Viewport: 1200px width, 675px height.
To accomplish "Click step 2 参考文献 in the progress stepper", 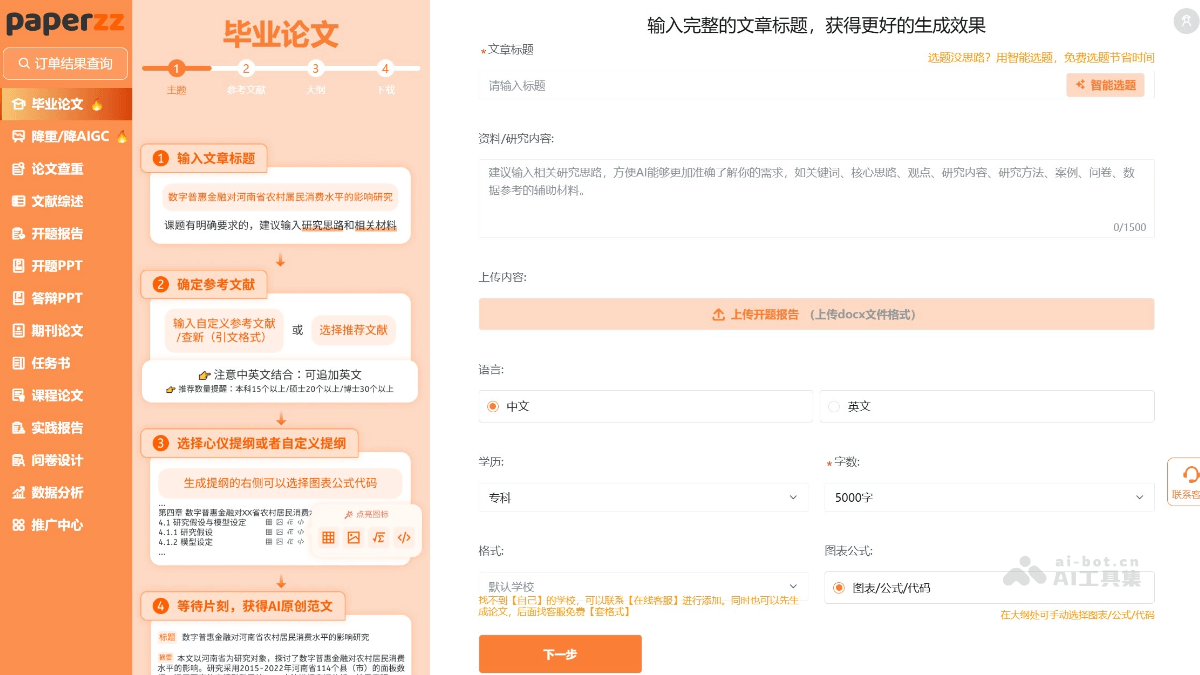I will pyautogui.click(x=246, y=70).
